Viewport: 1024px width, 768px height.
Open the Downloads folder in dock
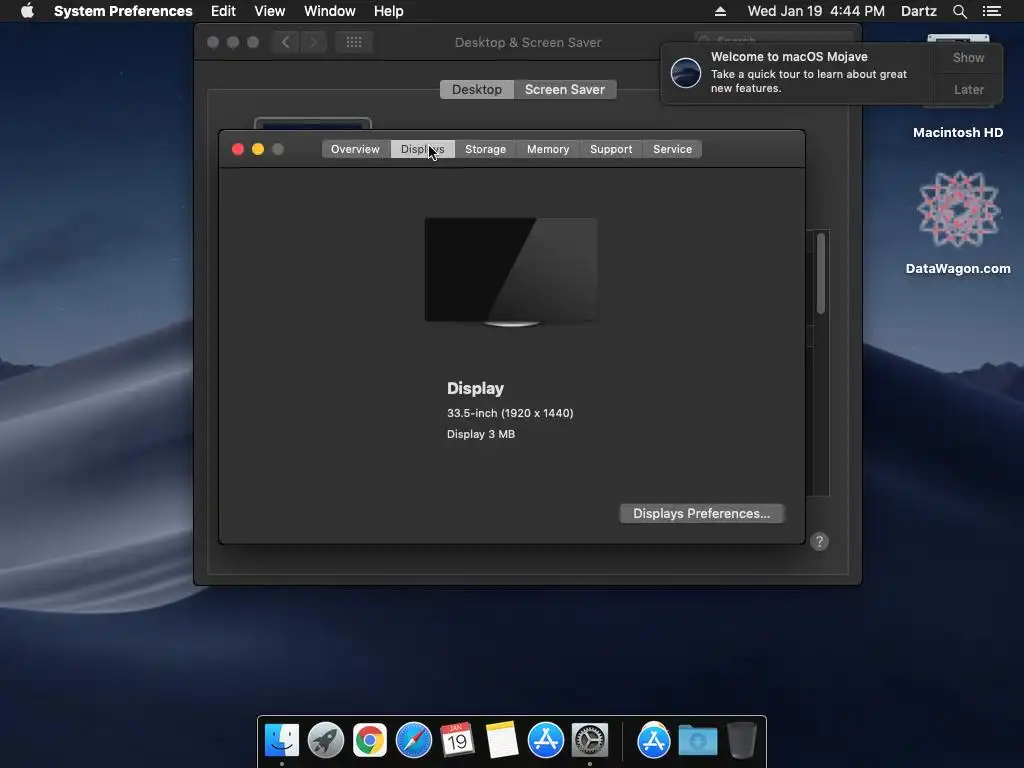pyautogui.click(x=697, y=740)
